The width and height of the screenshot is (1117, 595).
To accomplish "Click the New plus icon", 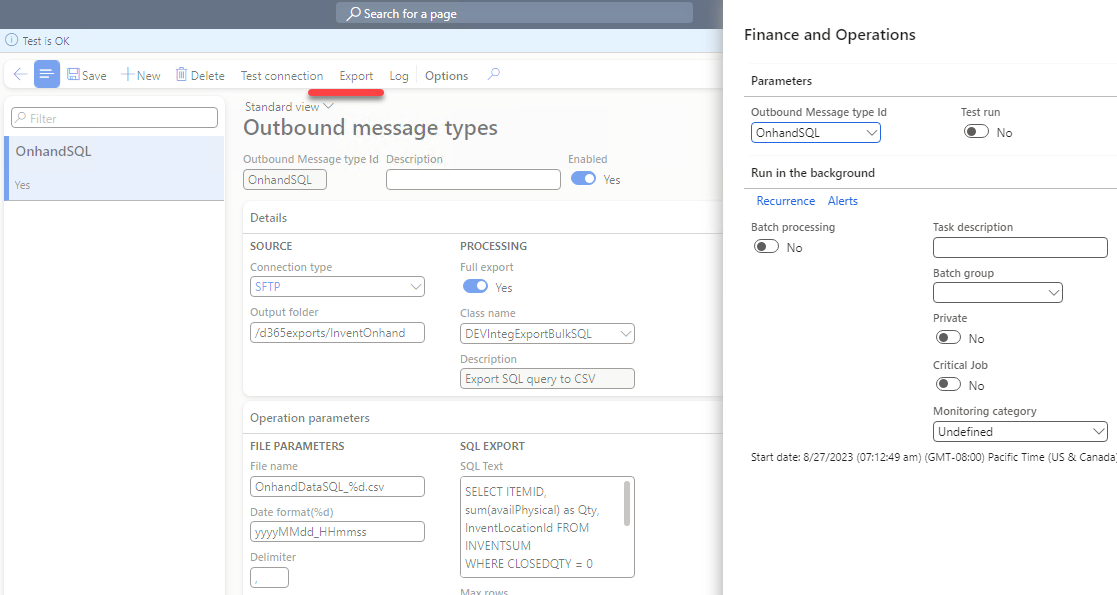I will pos(127,74).
